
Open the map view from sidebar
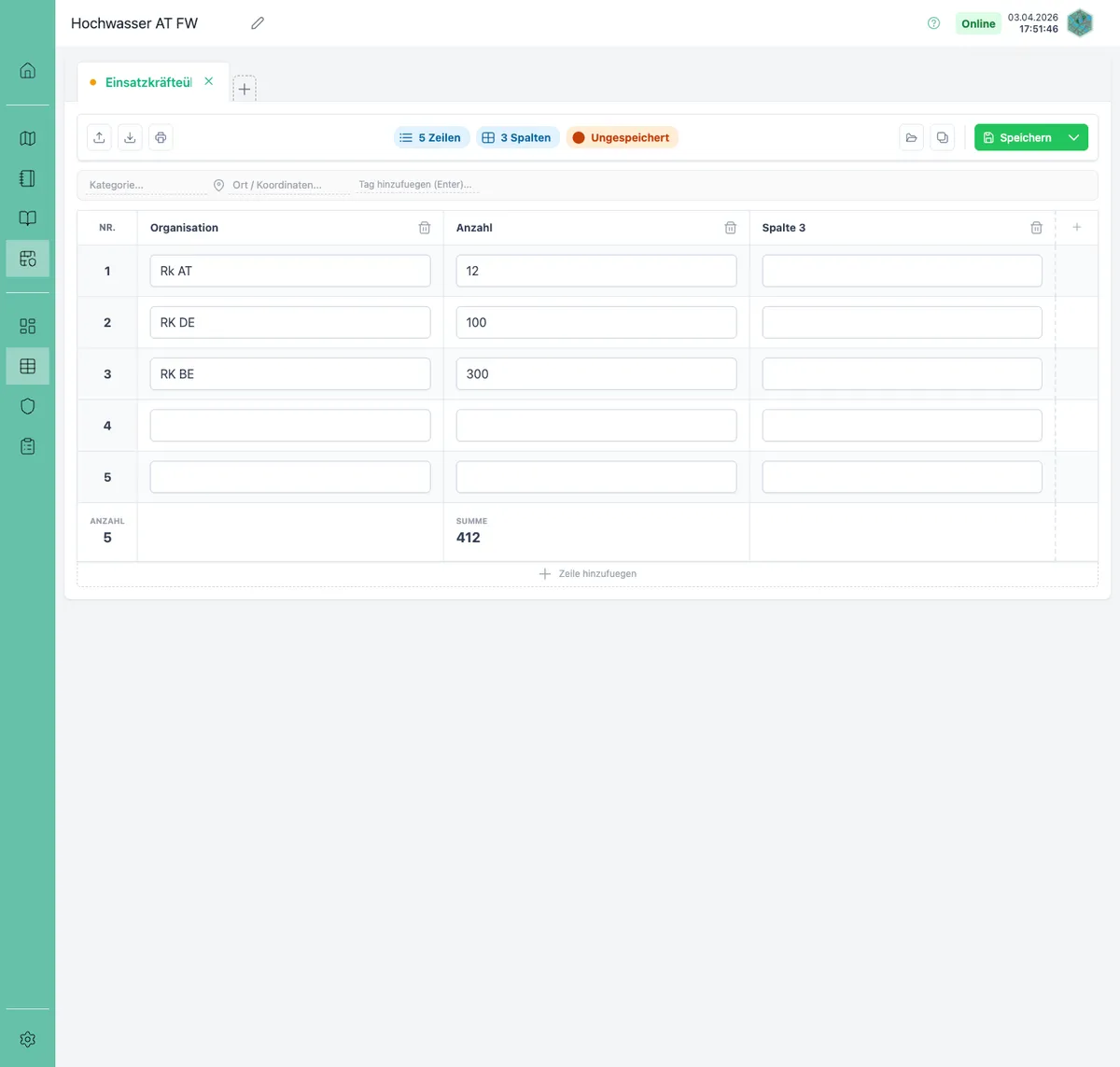coord(28,138)
